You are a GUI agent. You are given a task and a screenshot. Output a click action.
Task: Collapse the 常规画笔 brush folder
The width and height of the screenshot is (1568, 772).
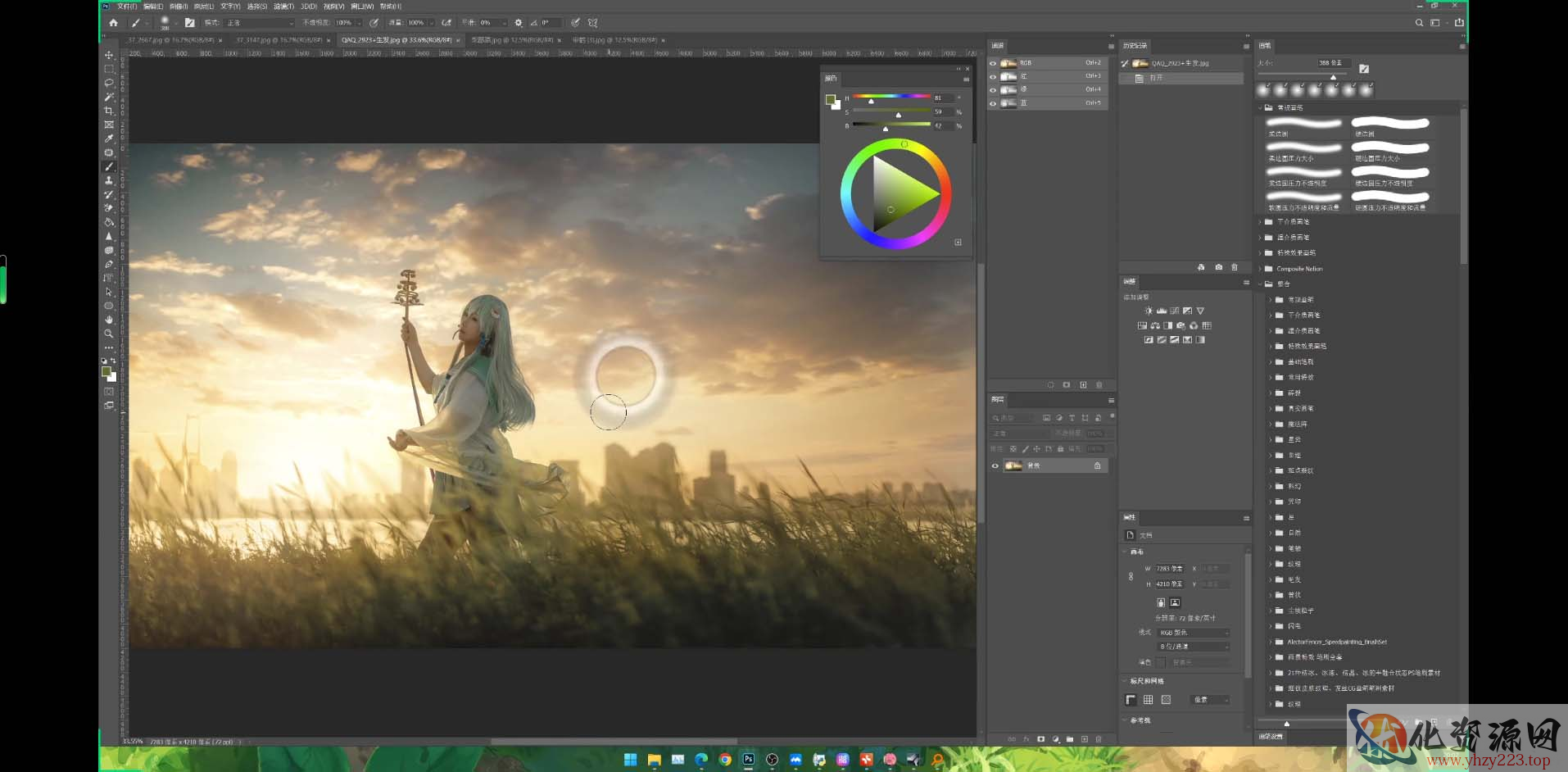pyautogui.click(x=1260, y=107)
